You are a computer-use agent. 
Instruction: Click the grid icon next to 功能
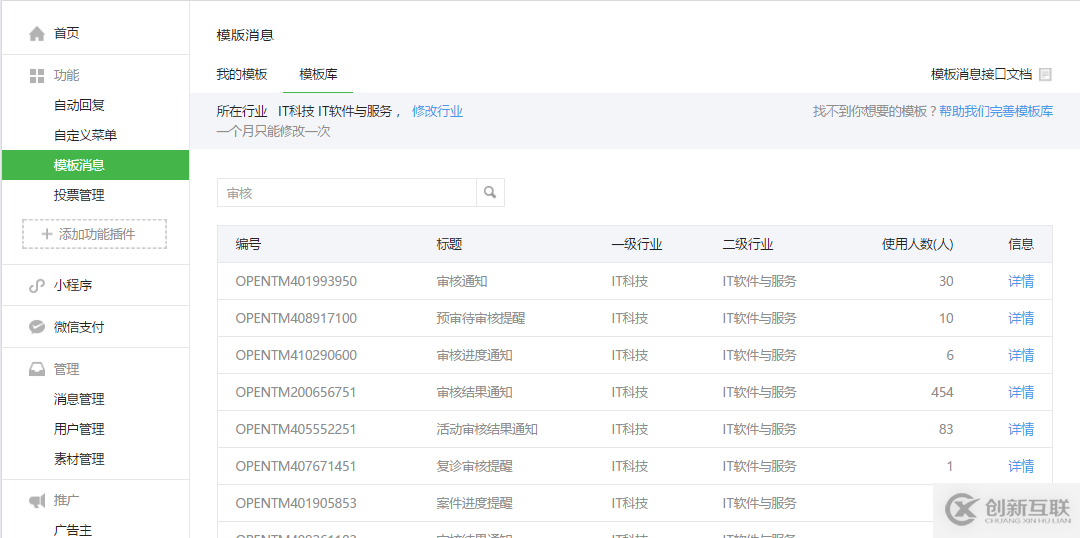[37, 76]
